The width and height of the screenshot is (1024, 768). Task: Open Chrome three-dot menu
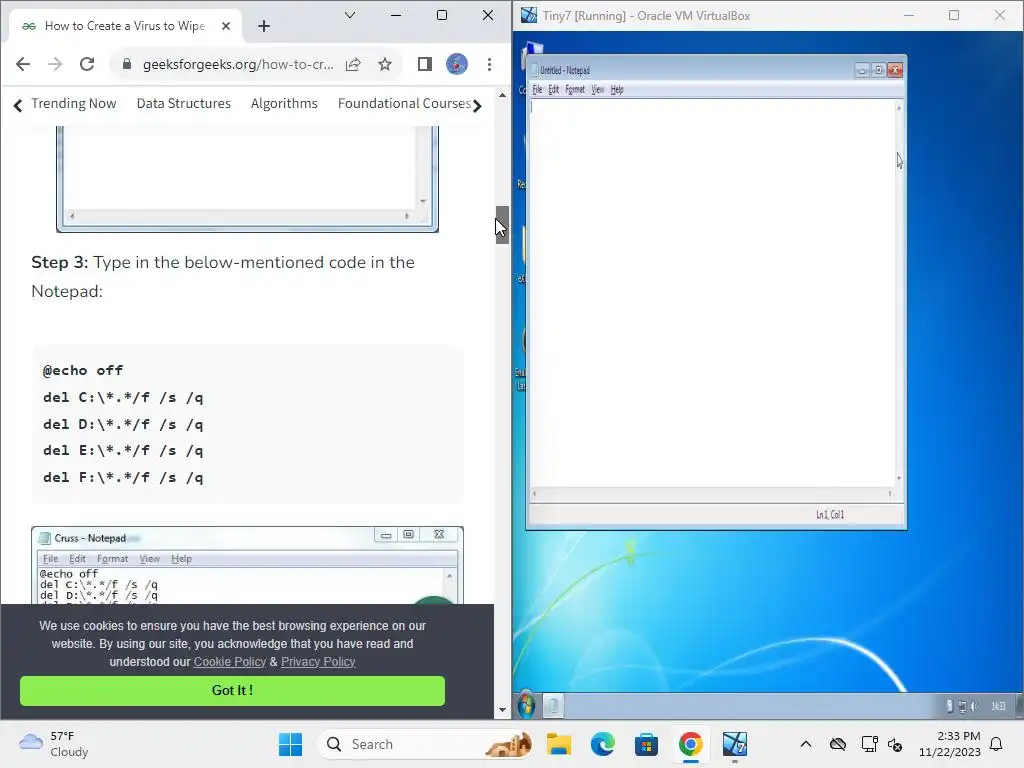(x=489, y=64)
